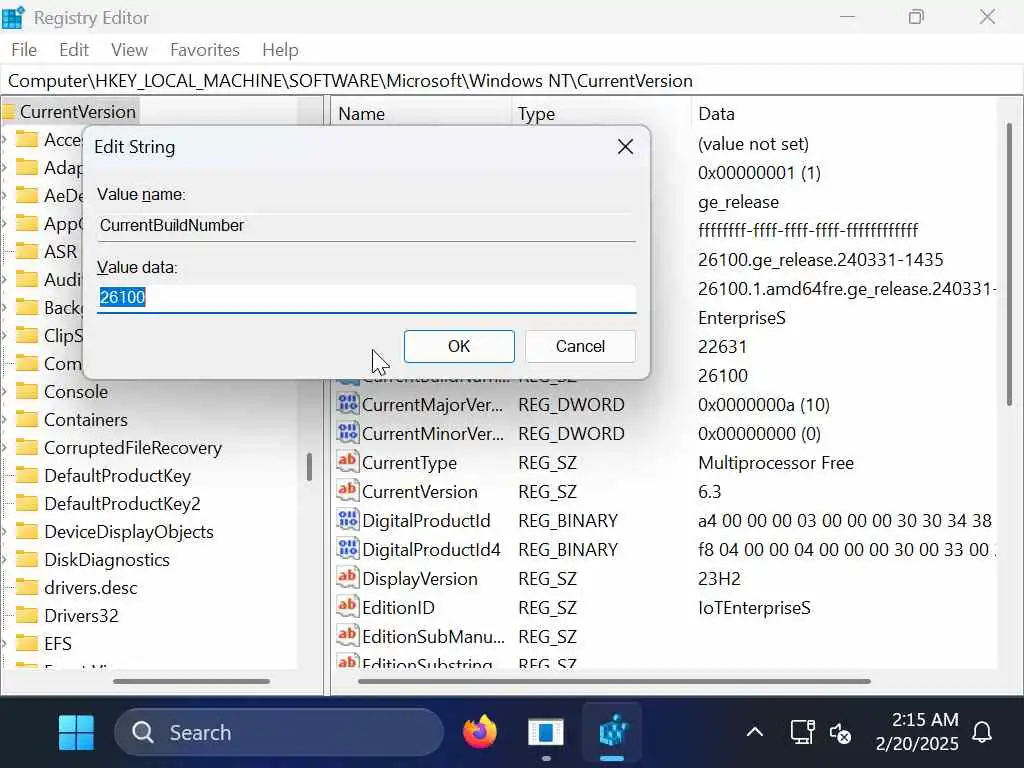
Task: Open the notifications bell in the tray
Action: coord(982,732)
